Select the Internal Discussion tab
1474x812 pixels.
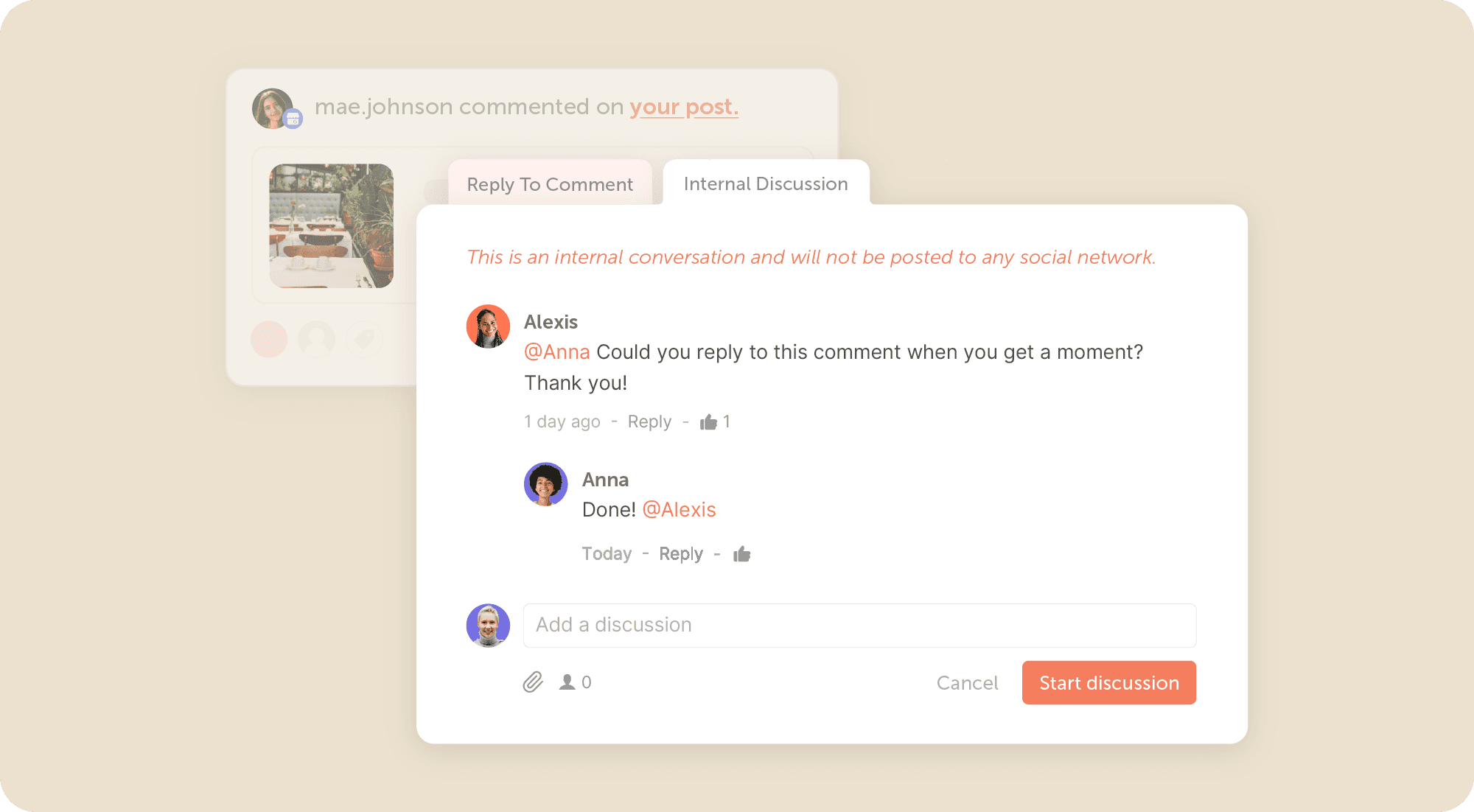pyautogui.click(x=766, y=183)
